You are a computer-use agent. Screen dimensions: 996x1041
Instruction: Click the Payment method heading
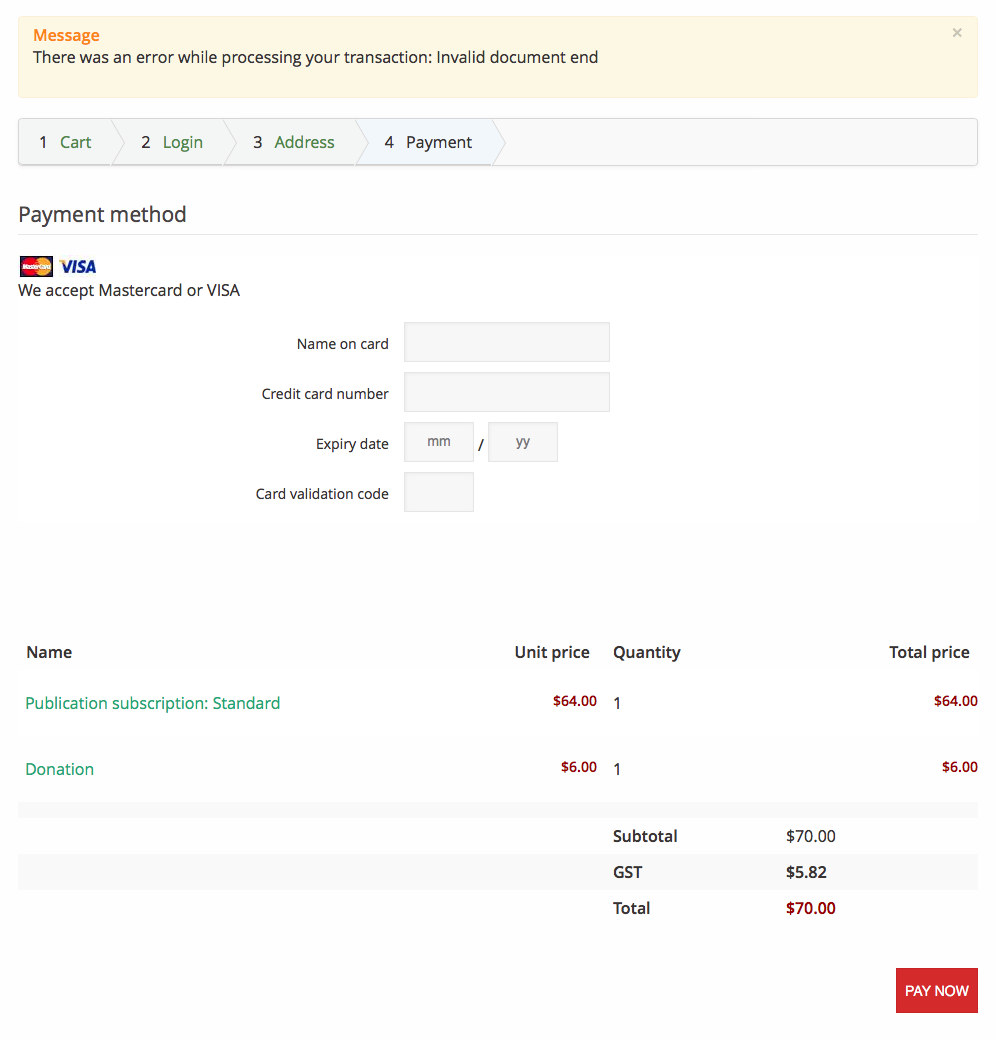[102, 214]
